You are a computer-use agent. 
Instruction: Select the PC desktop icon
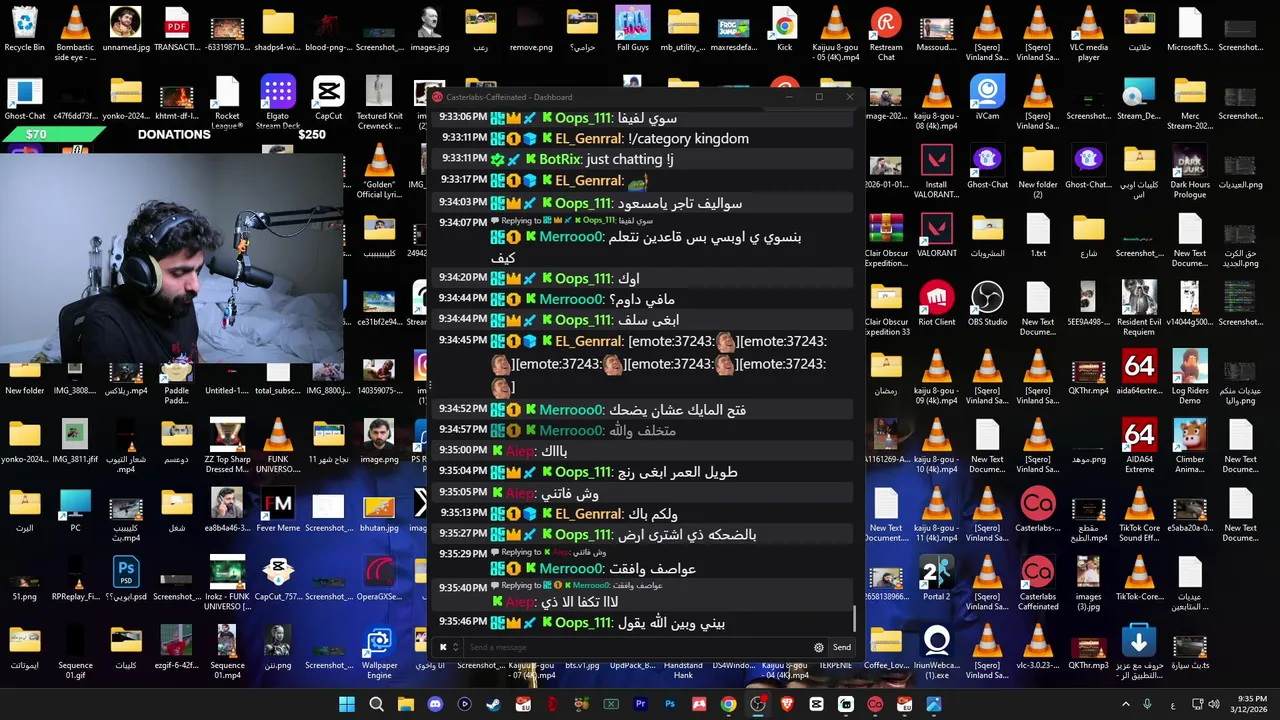tap(75, 510)
